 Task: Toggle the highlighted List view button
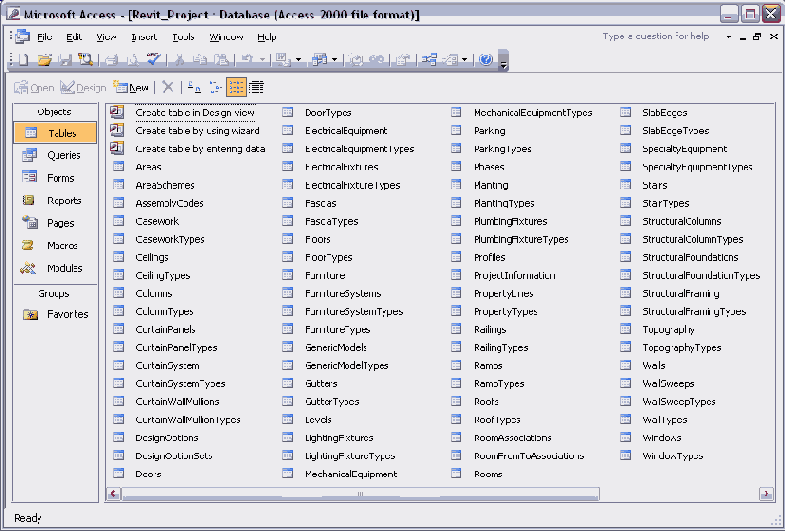pyautogui.click(x=236, y=87)
